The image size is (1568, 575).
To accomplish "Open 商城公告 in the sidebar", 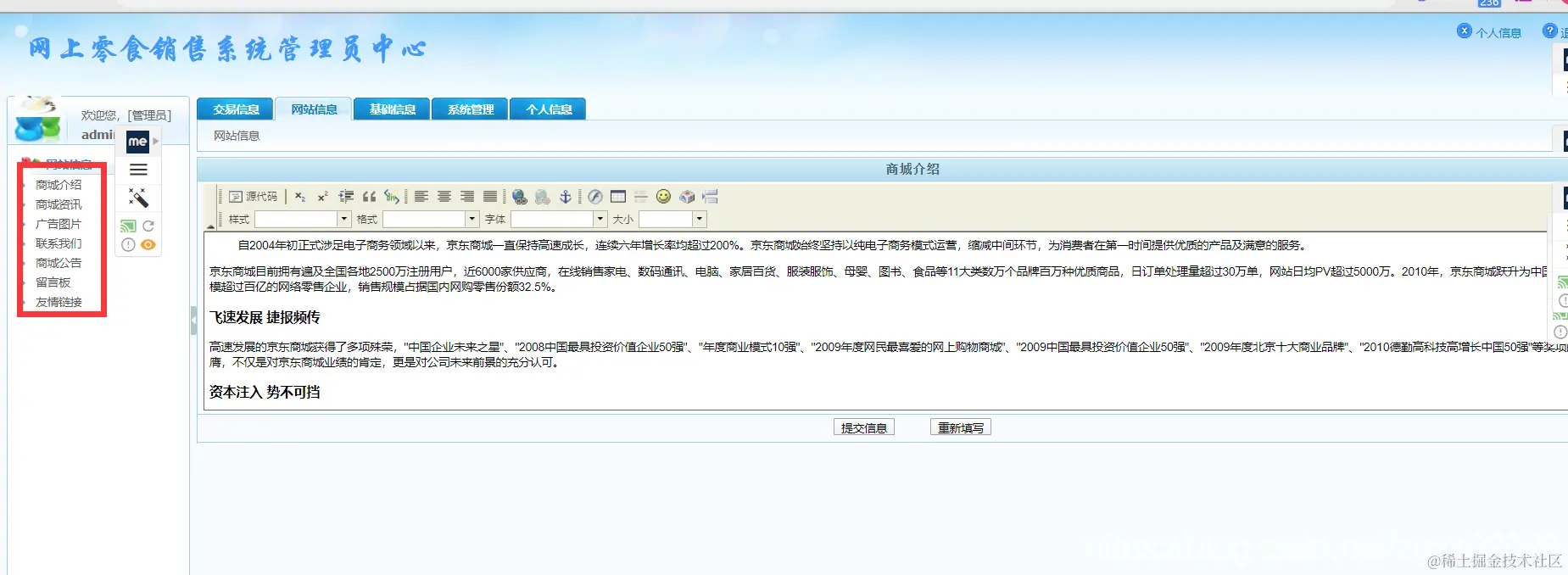I will 59,263.
